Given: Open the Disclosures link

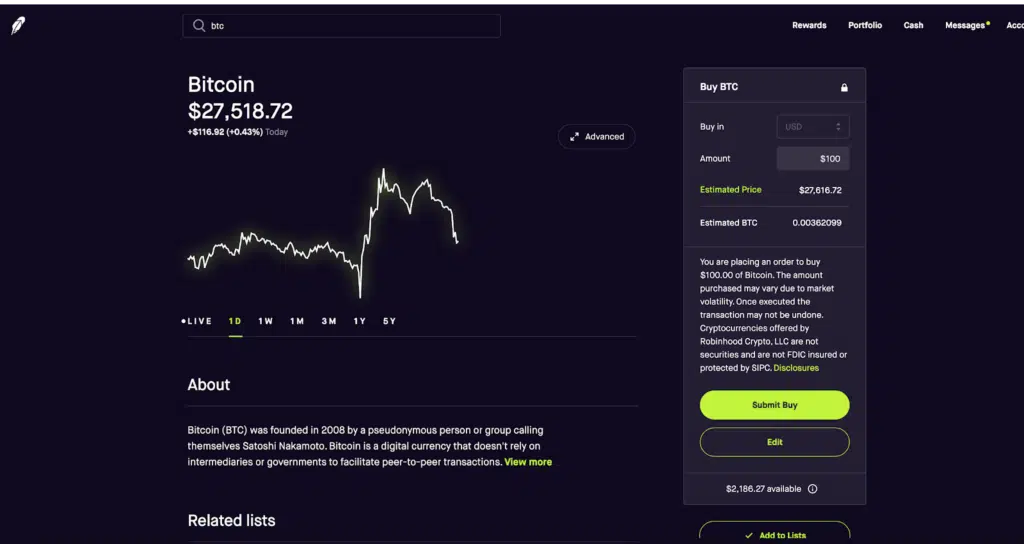Looking at the screenshot, I should point(796,368).
